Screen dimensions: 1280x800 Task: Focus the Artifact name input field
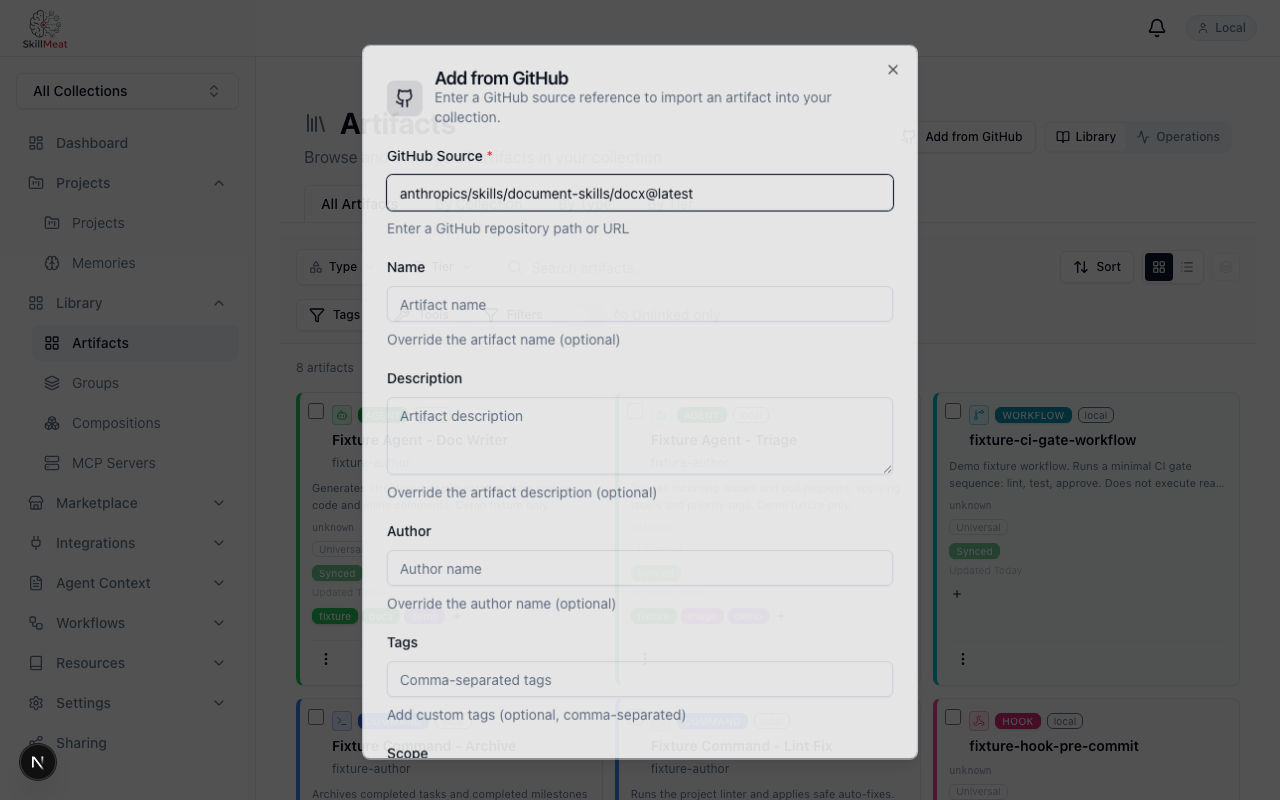point(640,304)
